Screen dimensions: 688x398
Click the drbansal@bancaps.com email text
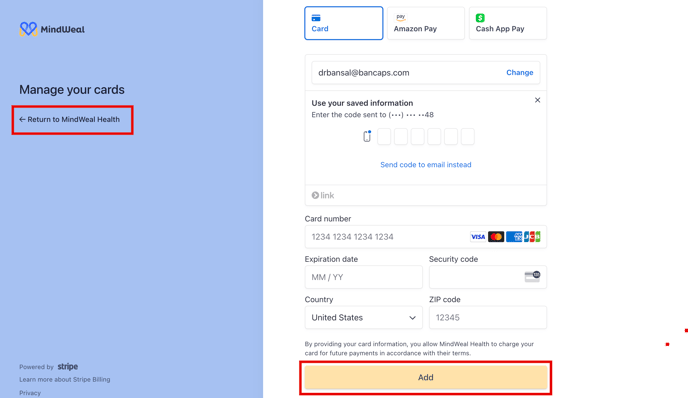pyautogui.click(x=364, y=73)
